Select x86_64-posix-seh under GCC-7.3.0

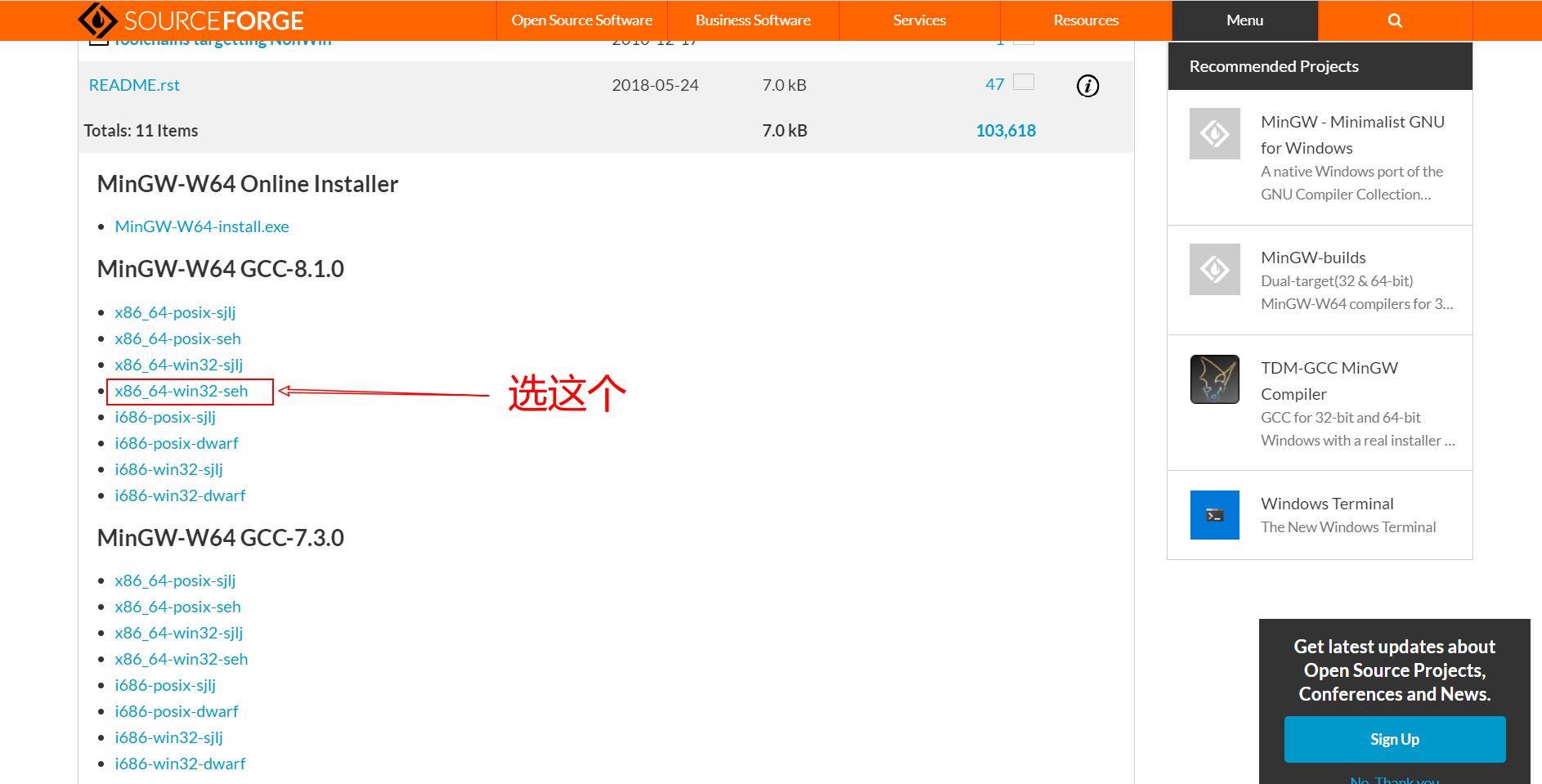[177, 607]
